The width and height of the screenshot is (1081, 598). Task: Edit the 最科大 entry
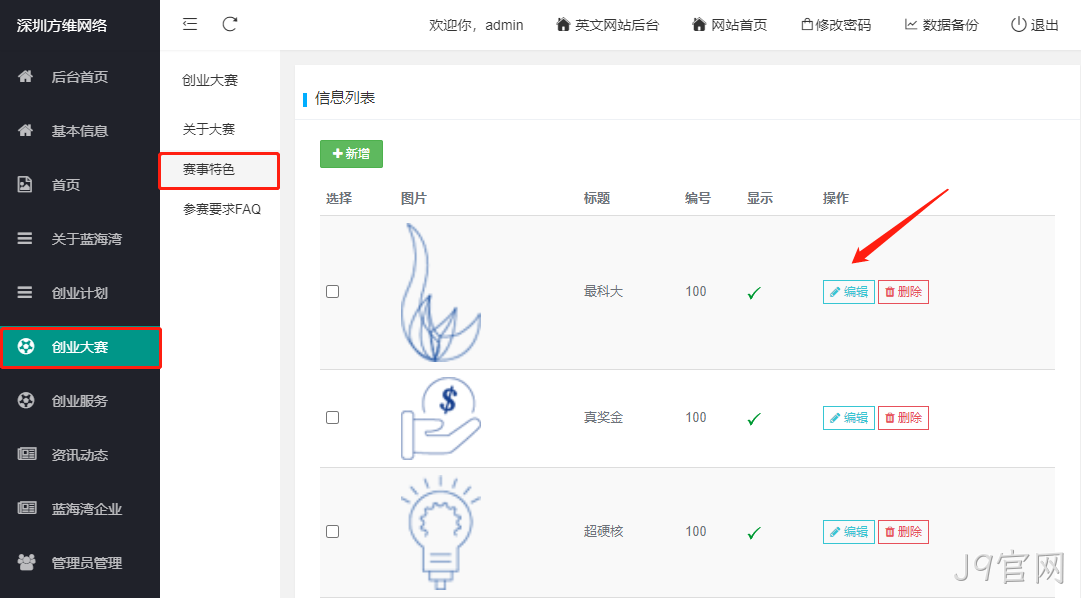(x=849, y=292)
